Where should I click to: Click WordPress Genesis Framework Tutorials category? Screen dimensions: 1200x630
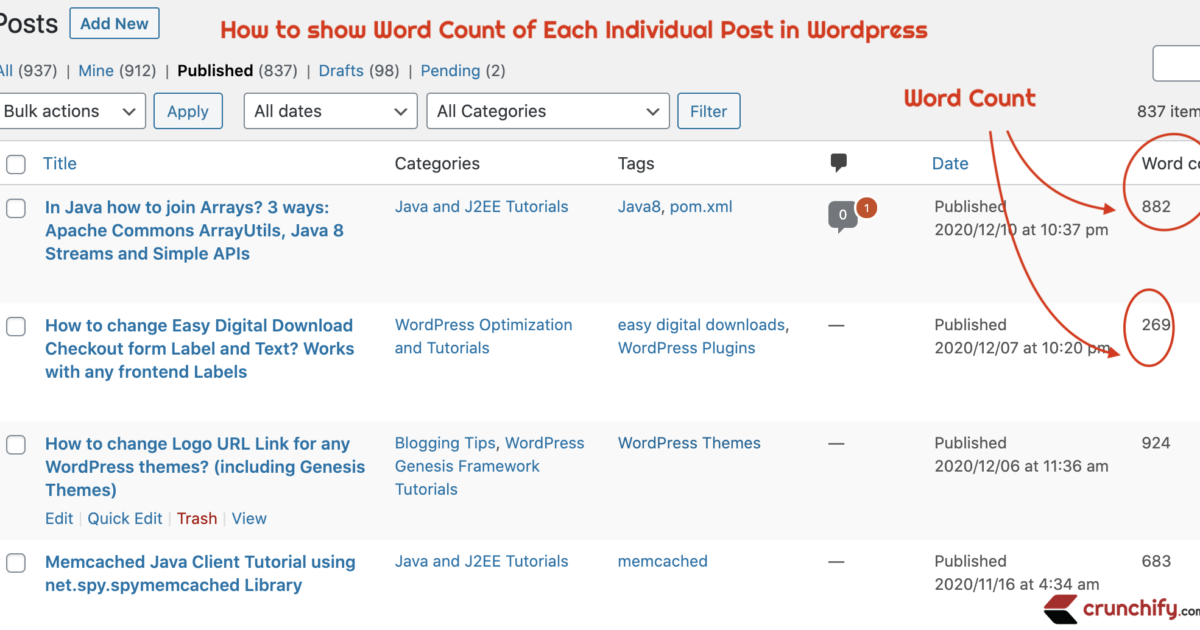[x=490, y=466]
